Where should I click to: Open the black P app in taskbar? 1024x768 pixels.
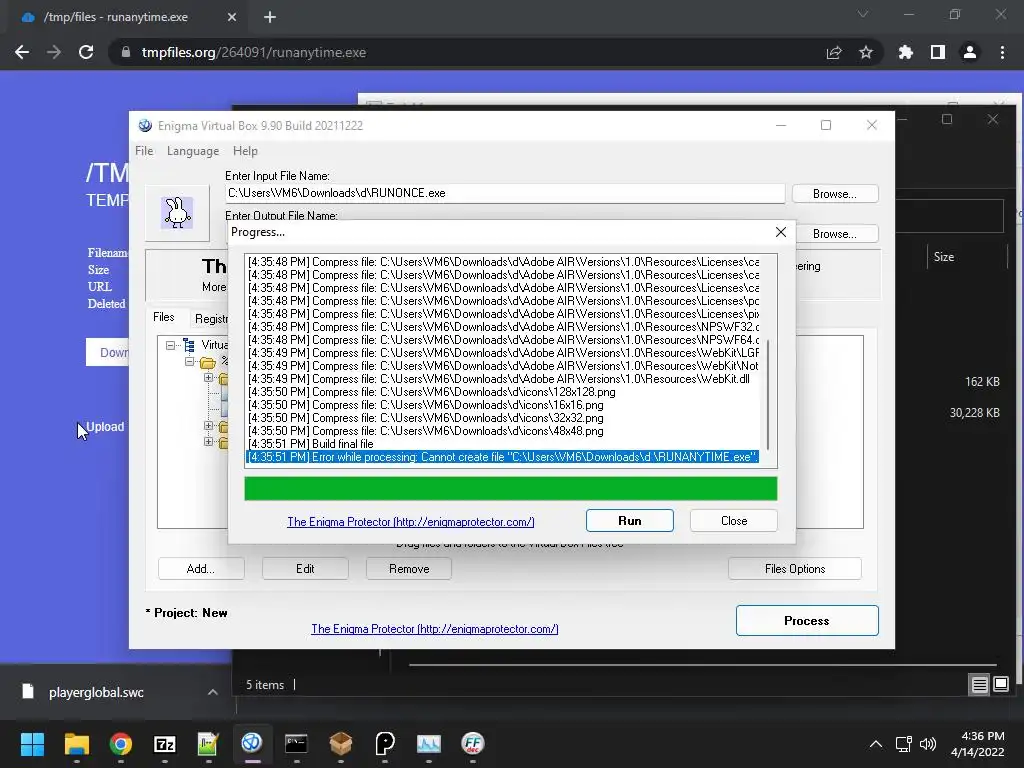(x=385, y=744)
